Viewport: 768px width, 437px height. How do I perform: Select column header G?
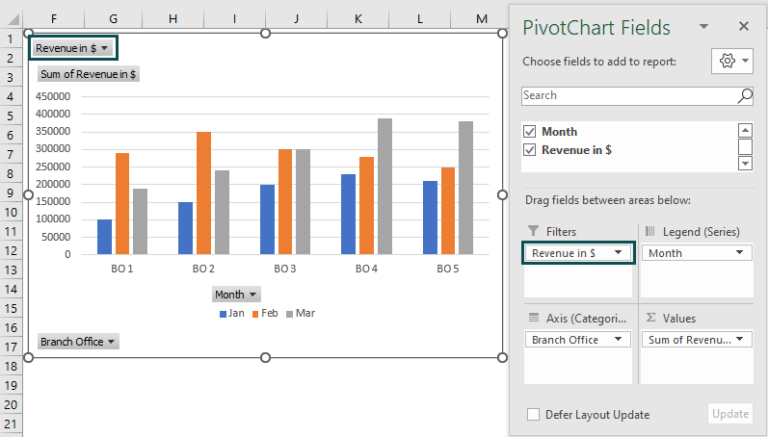click(x=113, y=19)
